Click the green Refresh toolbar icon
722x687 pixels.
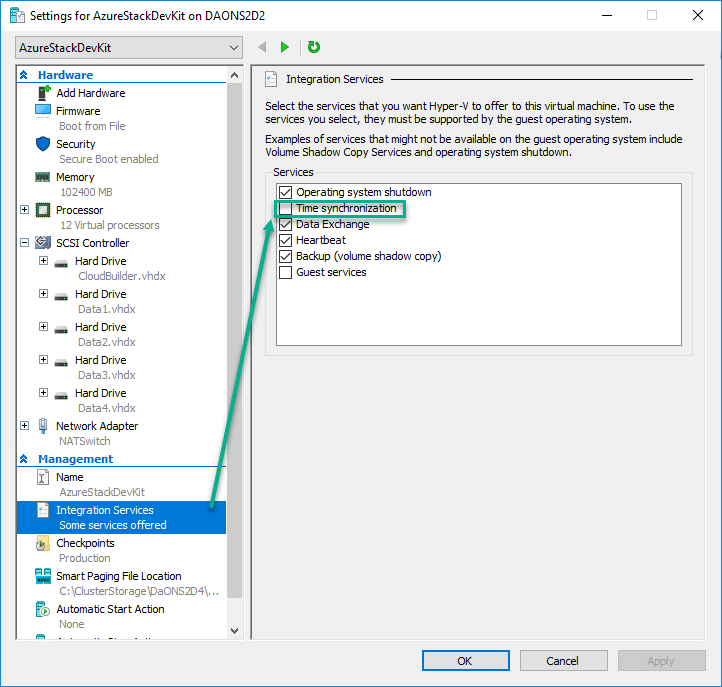pyautogui.click(x=314, y=47)
